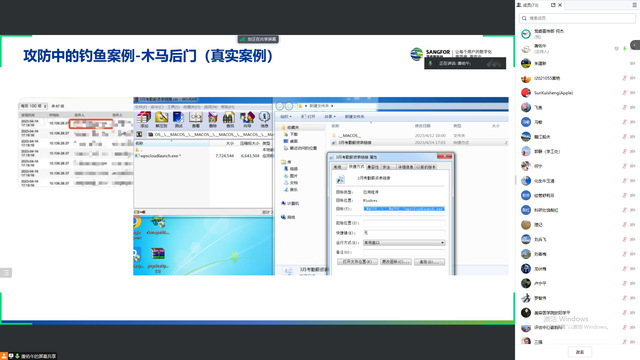Screen dimensions: 640x360
Task: Click SunKuisheng(Apple) camera-off icon
Action: click(632, 93)
